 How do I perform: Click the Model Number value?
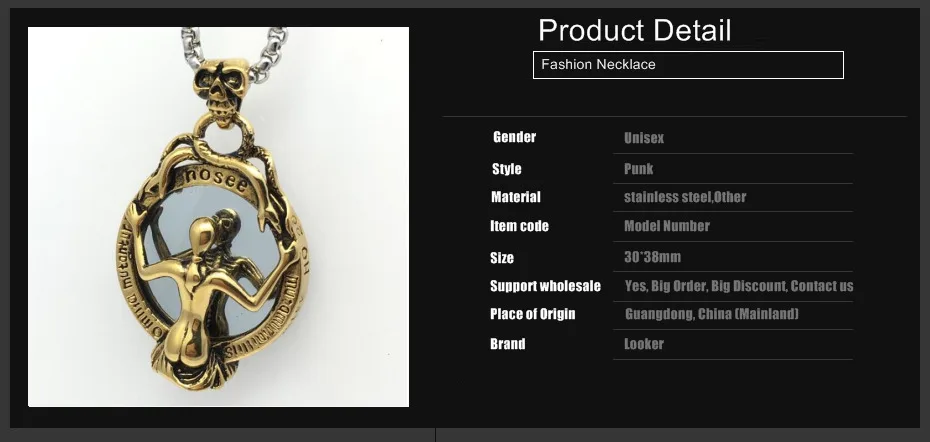[x=667, y=226]
